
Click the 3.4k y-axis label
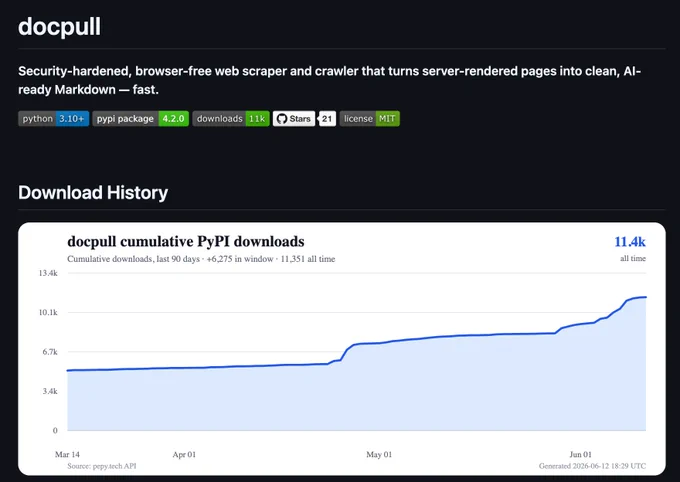click(x=50, y=391)
